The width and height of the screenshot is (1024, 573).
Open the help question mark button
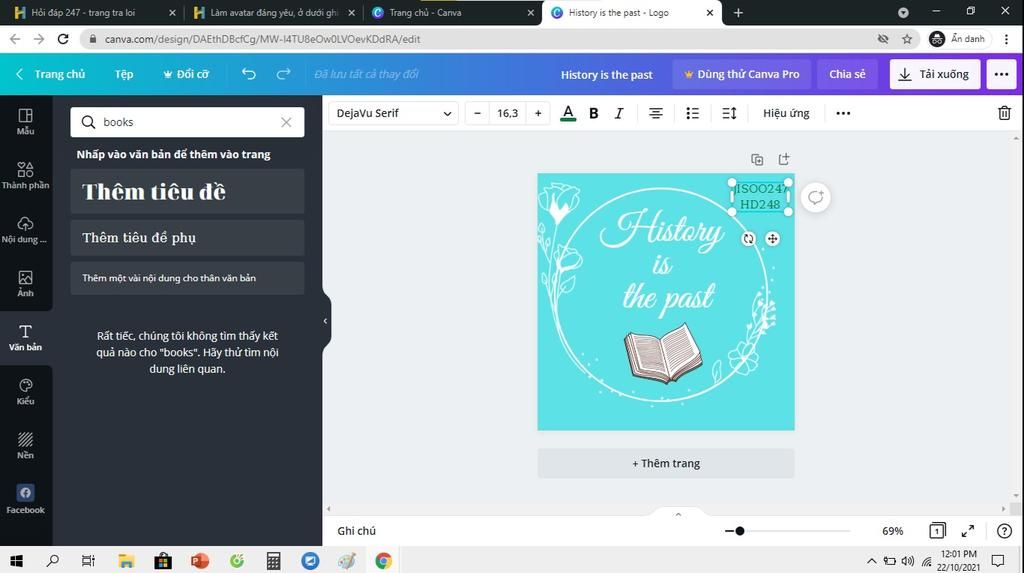(1004, 531)
